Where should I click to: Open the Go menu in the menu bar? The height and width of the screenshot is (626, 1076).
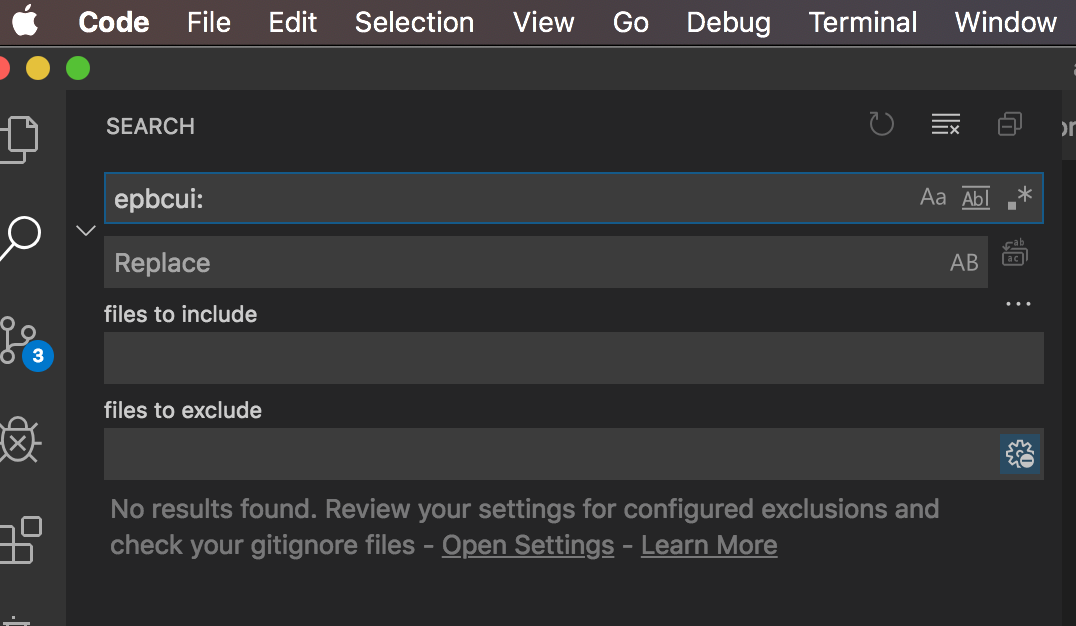(630, 22)
